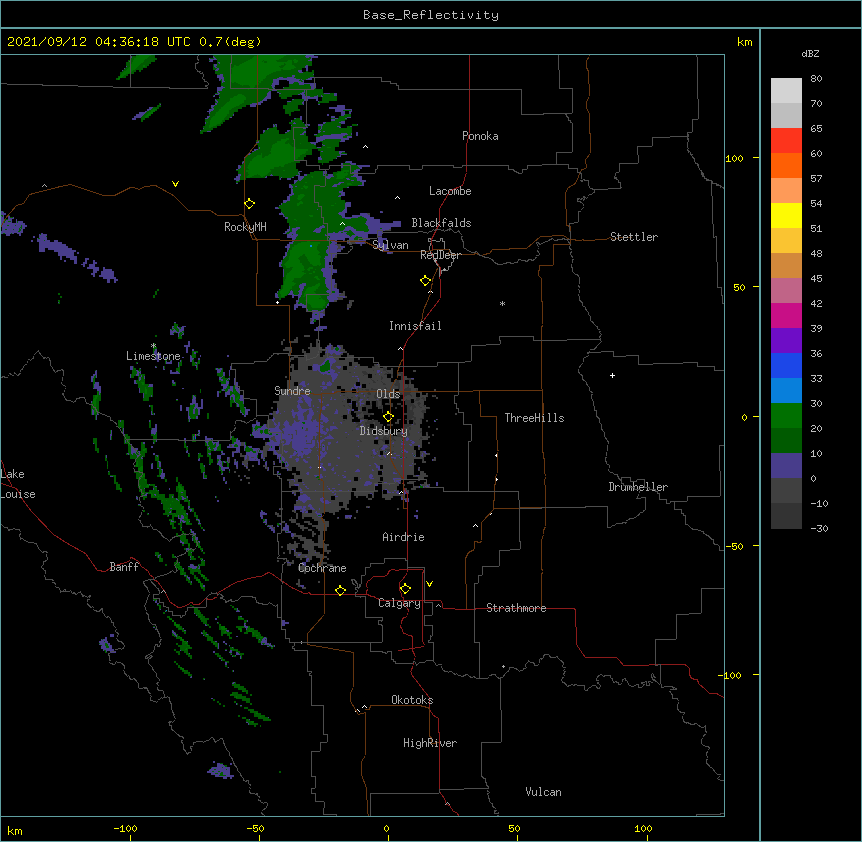Select the white plus marker north of Drumheller
The image size is (862, 842).
[612, 375]
